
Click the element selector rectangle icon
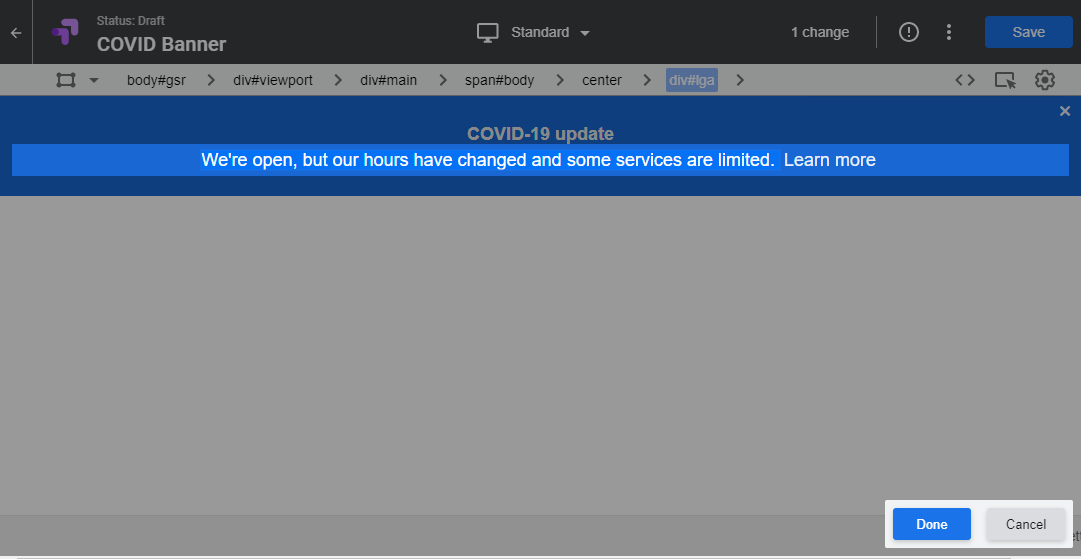65,80
